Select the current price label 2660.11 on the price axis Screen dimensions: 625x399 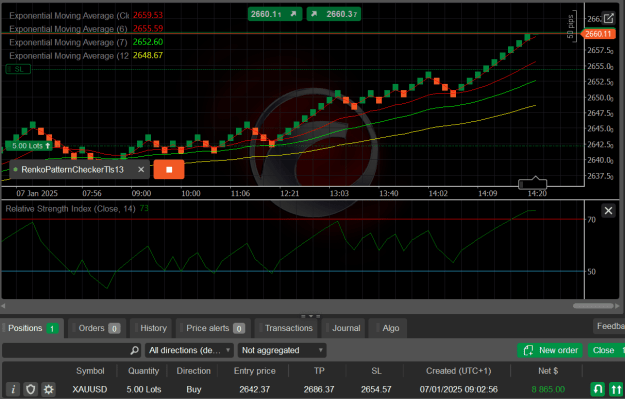tap(598, 34)
